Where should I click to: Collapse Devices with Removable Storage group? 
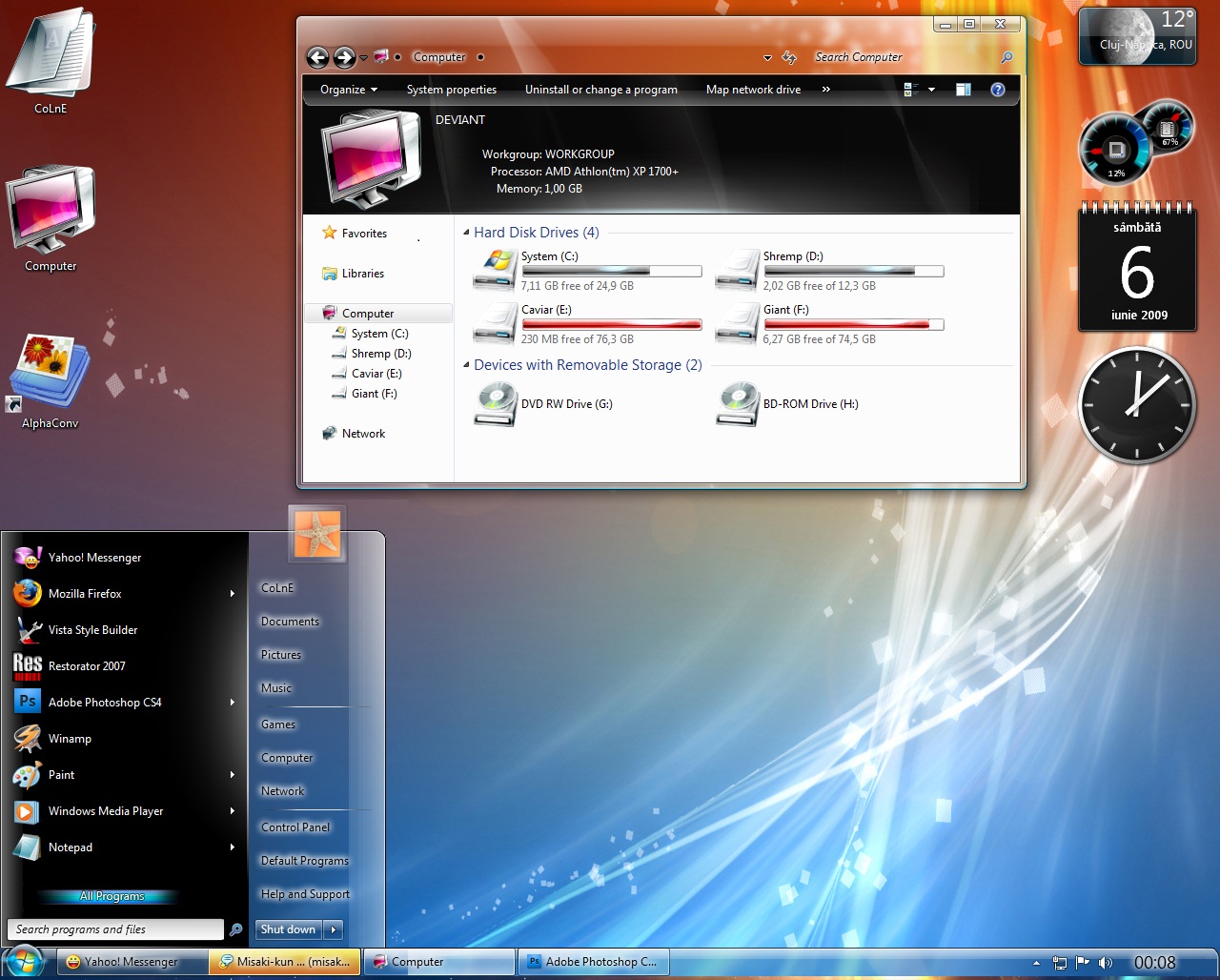coord(466,365)
